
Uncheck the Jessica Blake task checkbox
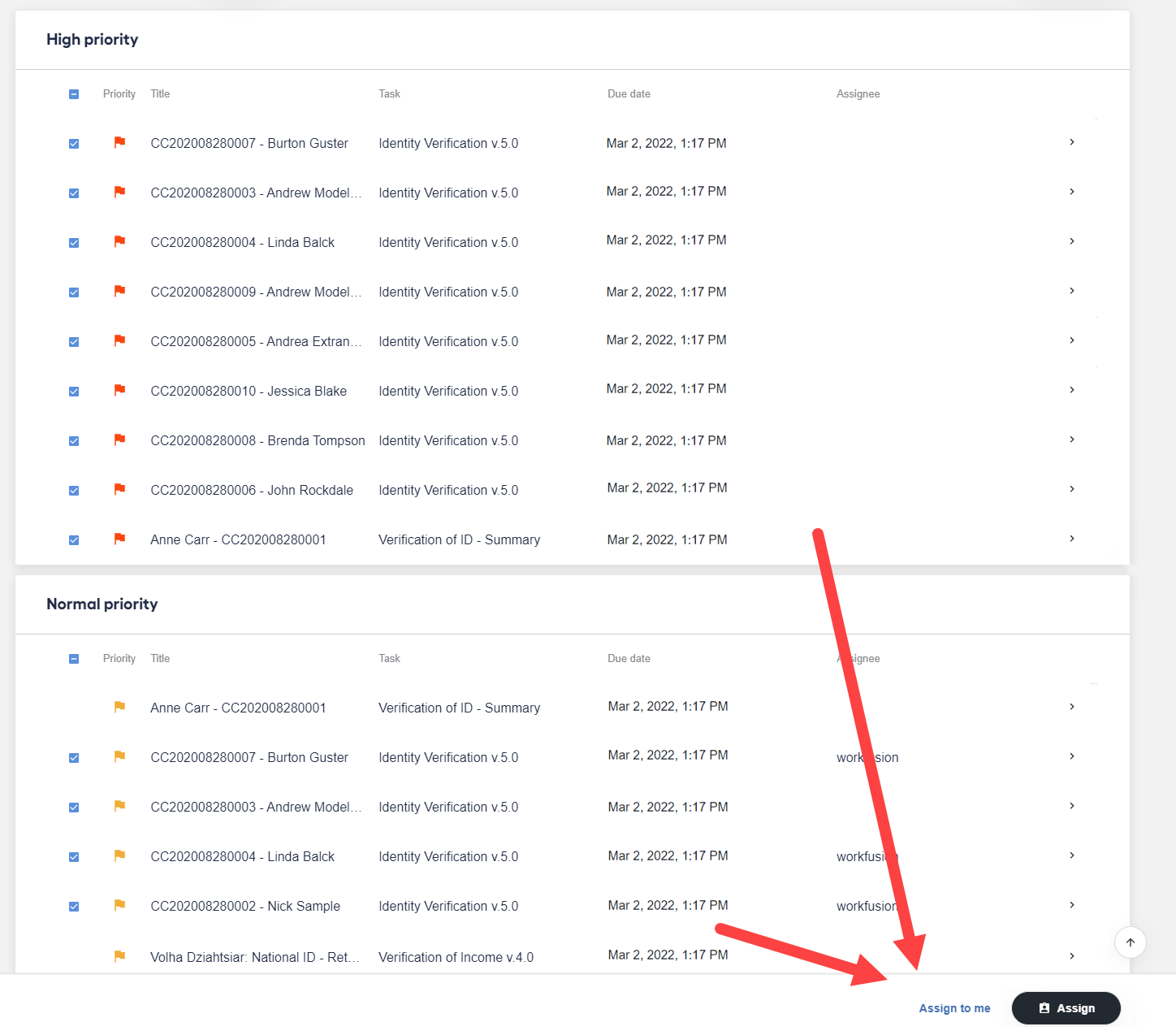click(x=74, y=392)
